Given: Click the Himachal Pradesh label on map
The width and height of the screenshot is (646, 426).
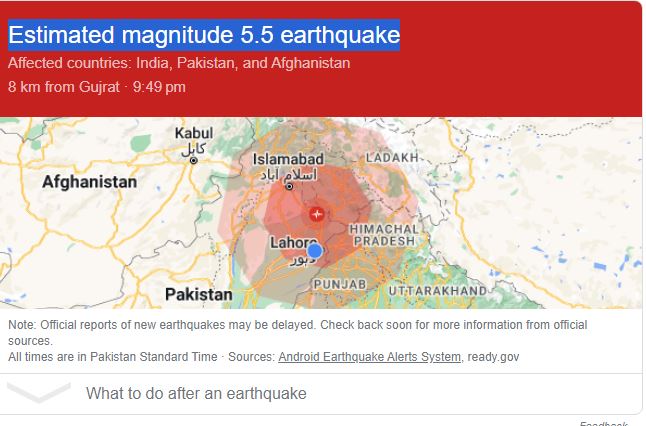Looking at the screenshot, I should [384, 235].
